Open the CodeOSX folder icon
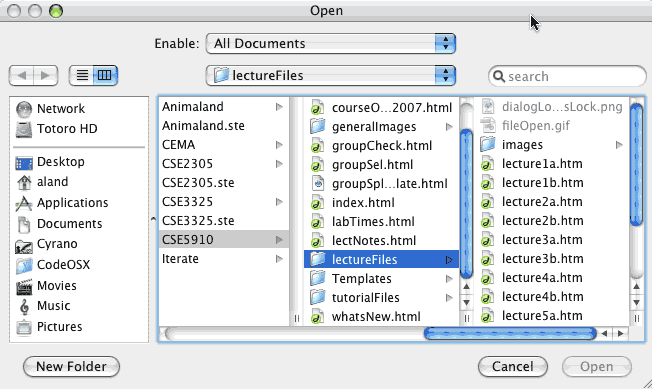Viewport: 652px width, 389px height. pos(24,266)
